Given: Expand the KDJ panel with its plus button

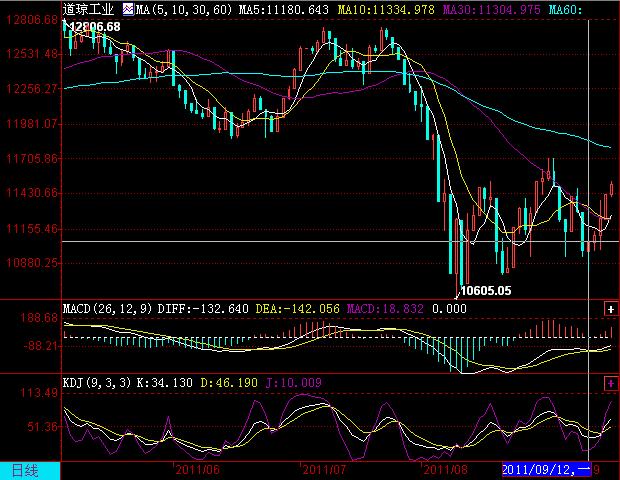Looking at the screenshot, I should [611, 383].
